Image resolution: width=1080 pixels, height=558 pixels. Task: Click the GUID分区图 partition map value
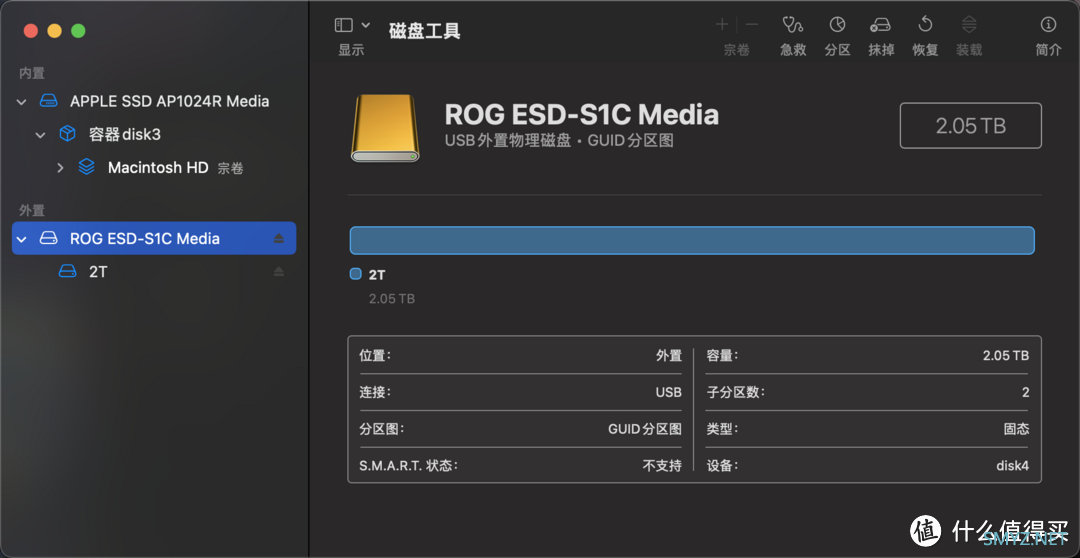[x=645, y=429]
